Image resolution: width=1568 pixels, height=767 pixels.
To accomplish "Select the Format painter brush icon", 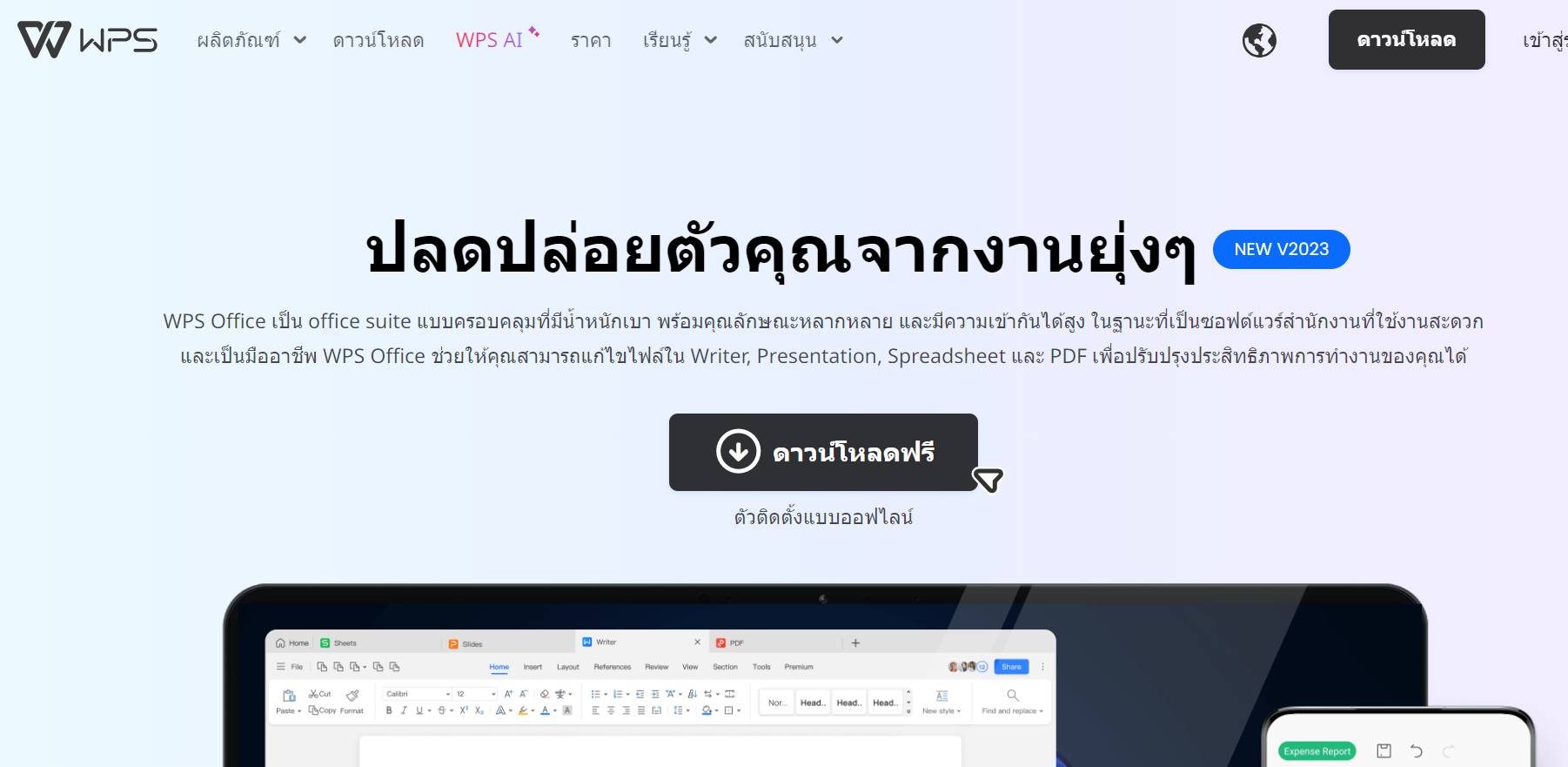I will pyautogui.click(x=352, y=696).
